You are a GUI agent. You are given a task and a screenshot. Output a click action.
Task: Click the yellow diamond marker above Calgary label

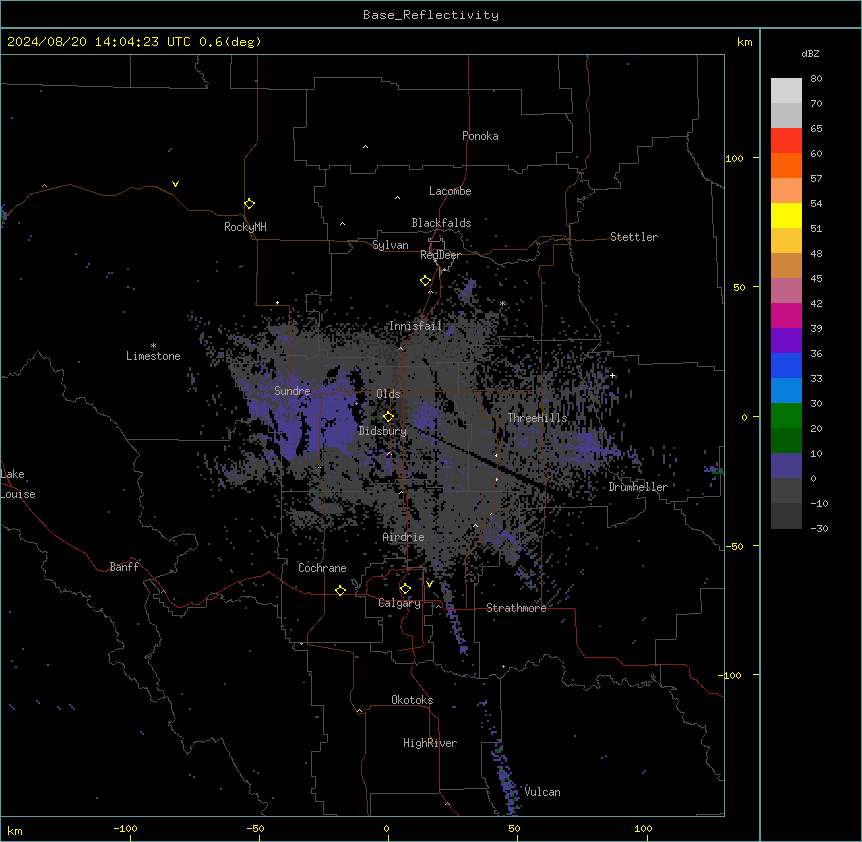[405, 589]
